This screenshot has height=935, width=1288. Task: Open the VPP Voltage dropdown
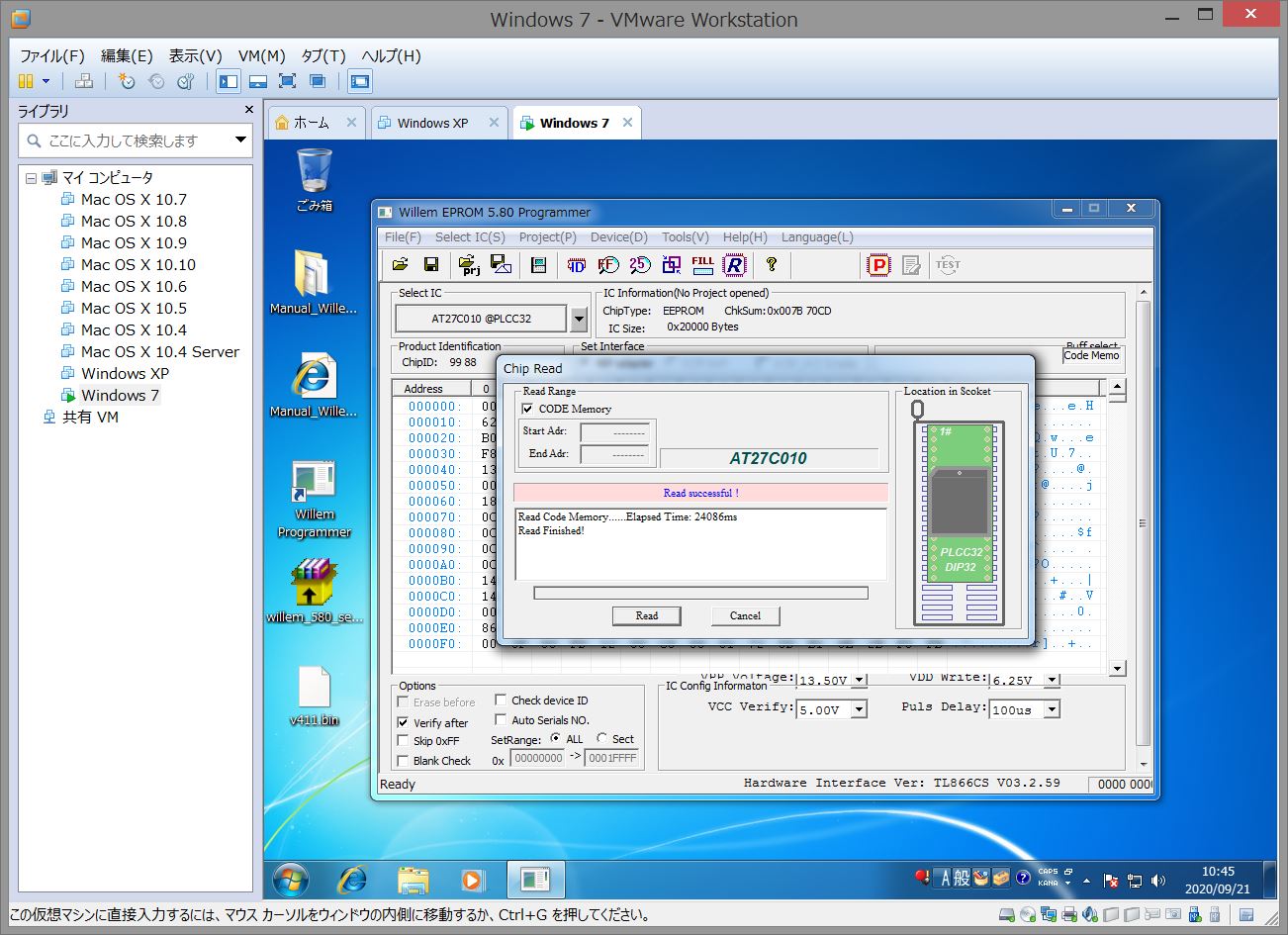859,681
